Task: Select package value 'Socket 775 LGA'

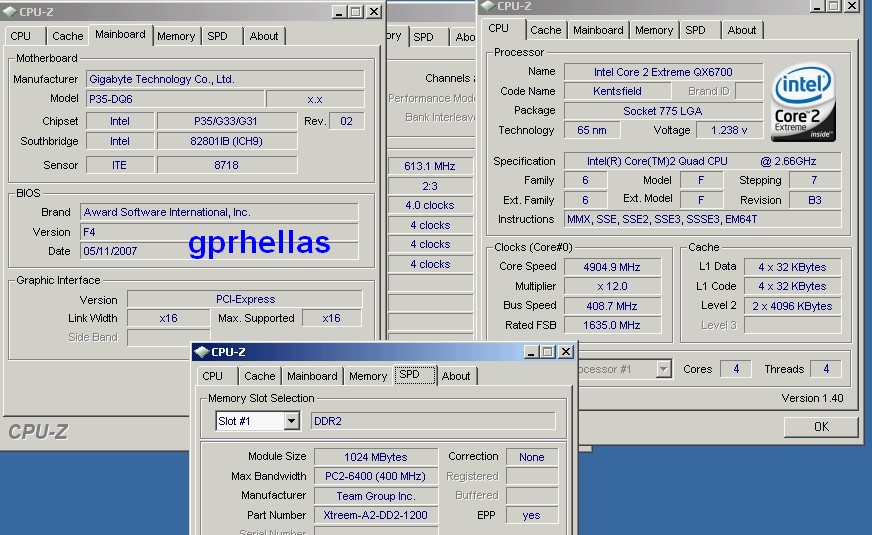Action: (x=663, y=111)
